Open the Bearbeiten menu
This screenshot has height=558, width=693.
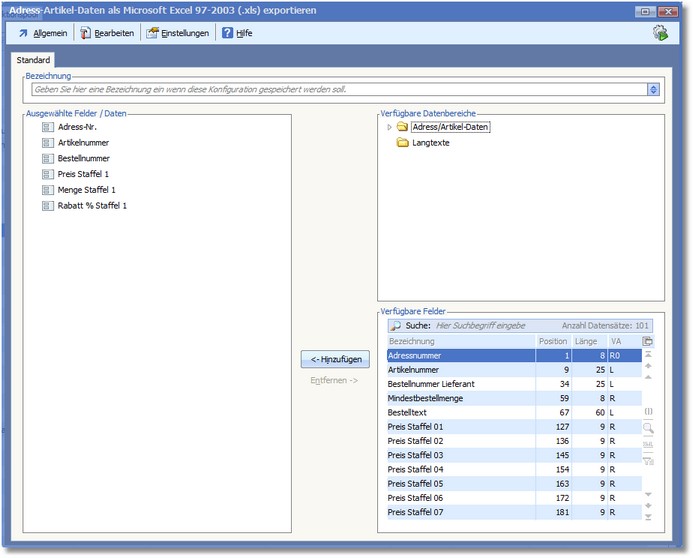tap(106, 33)
